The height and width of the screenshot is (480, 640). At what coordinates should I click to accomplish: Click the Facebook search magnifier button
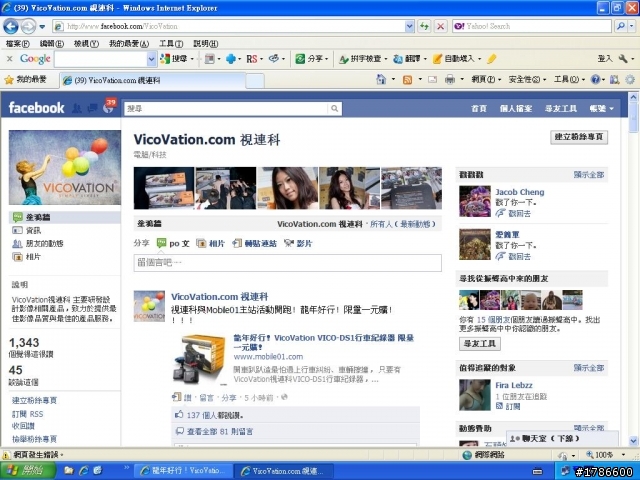point(334,109)
